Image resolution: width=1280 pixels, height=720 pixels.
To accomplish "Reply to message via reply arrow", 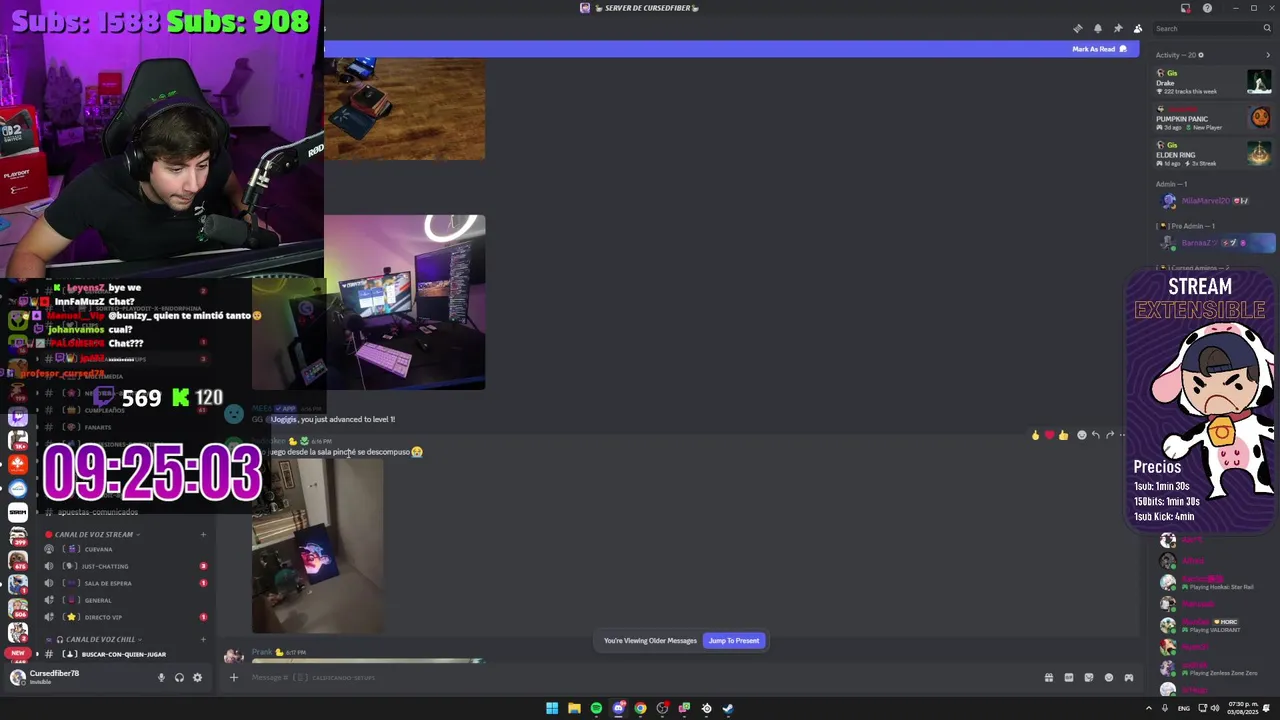I will coord(1096,435).
